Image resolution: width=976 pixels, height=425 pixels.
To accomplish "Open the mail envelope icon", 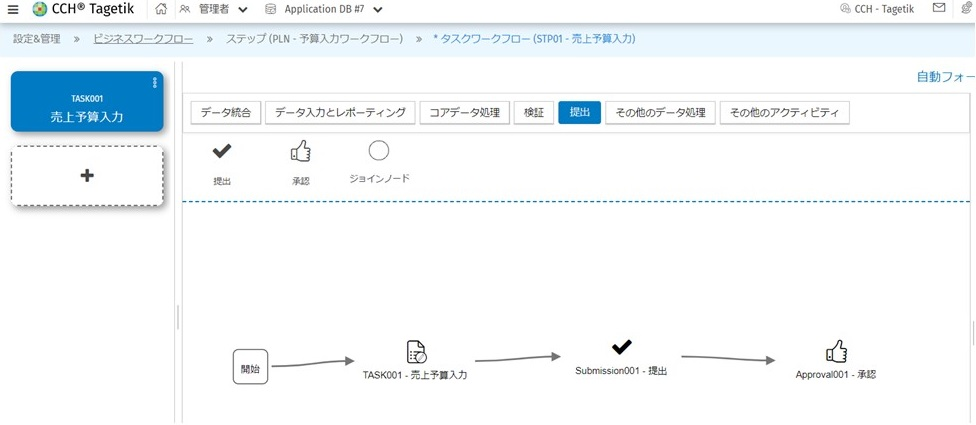I will click(x=938, y=9).
